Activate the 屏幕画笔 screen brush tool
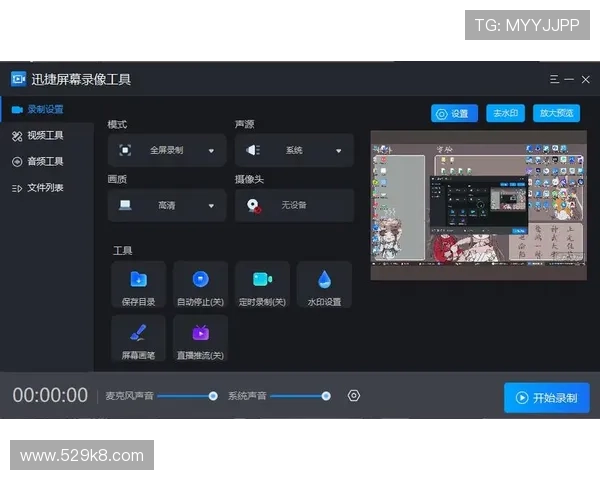 tap(139, 339)
